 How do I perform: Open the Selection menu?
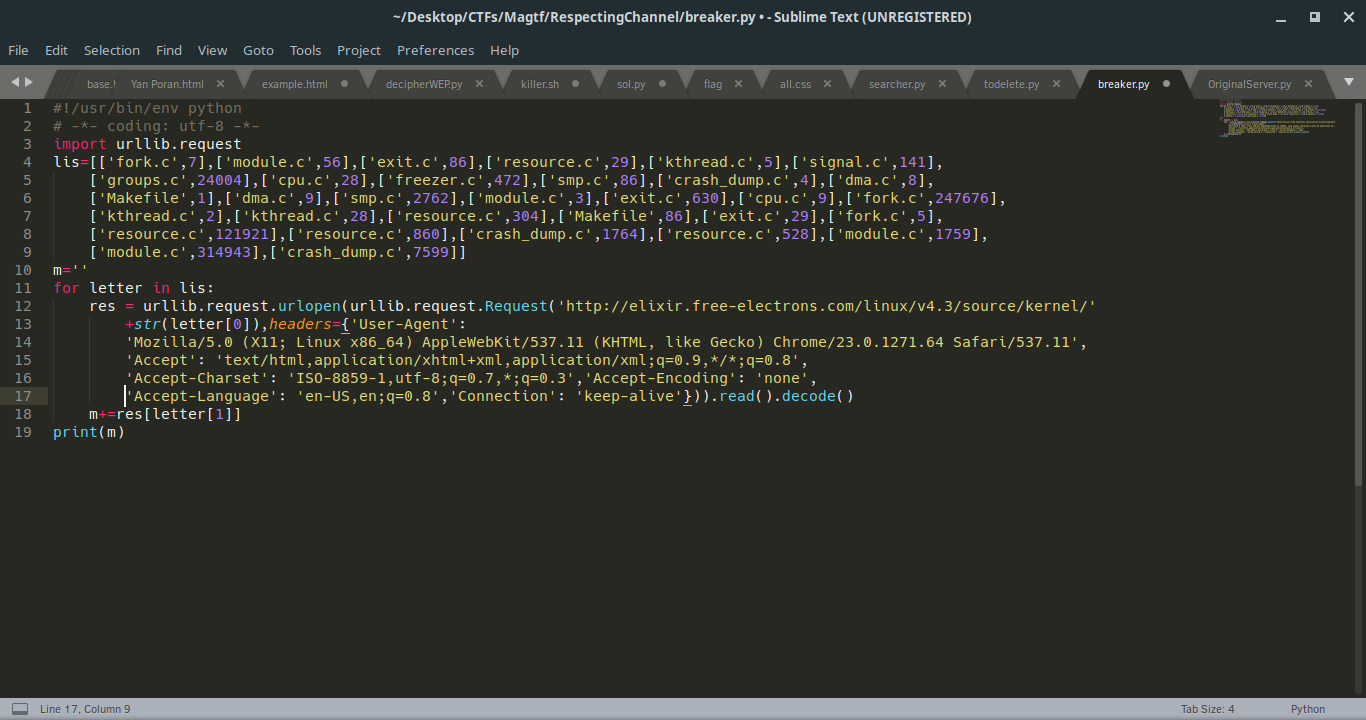112,50
